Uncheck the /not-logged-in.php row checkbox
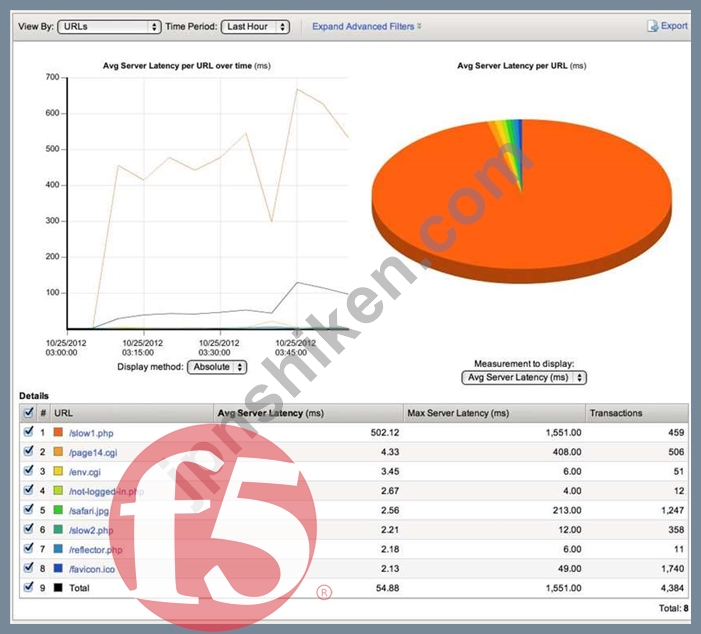This screenshot has height=634, width=701. click(28, 490)
